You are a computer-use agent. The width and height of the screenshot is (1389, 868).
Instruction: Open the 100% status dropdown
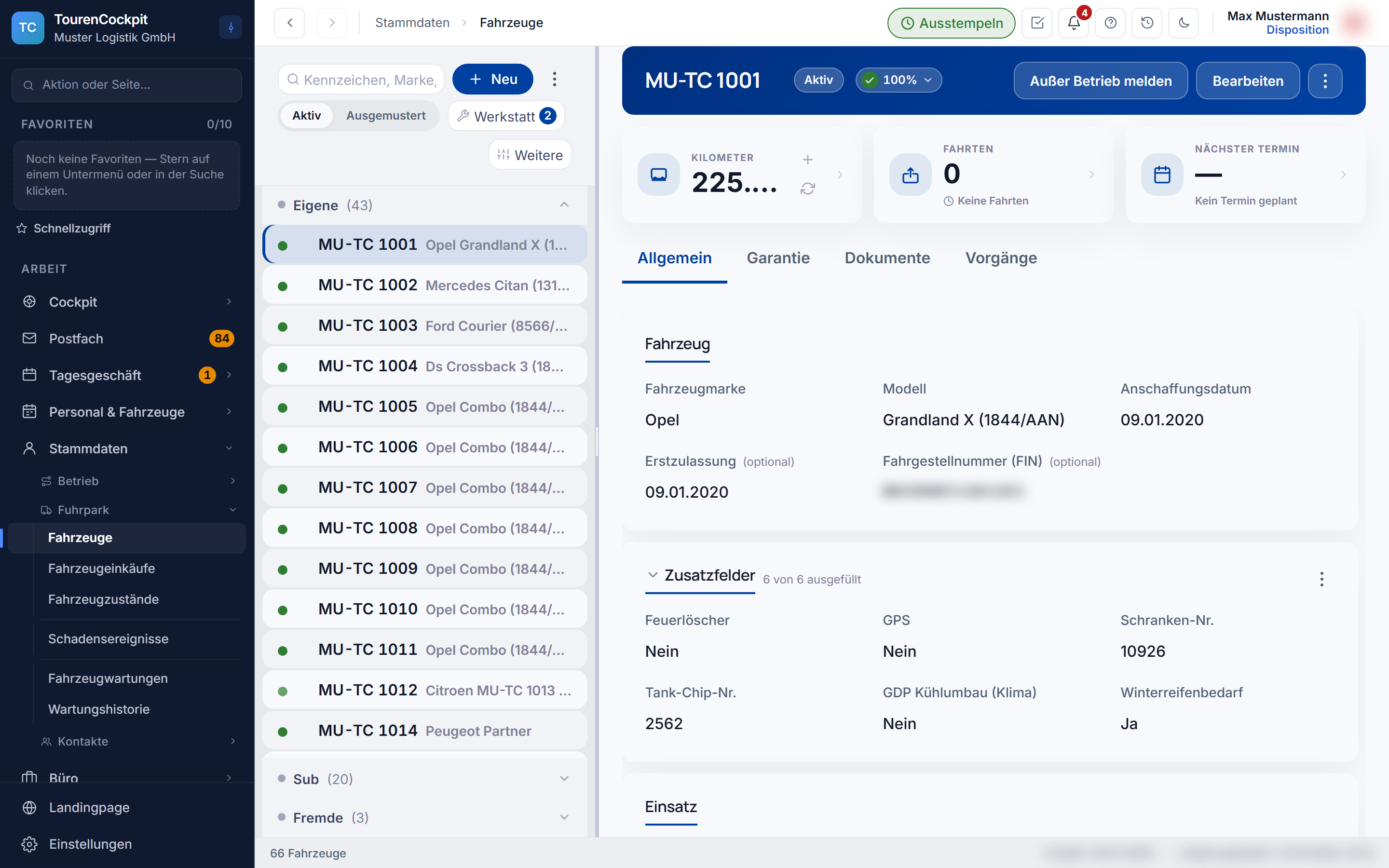898,80
